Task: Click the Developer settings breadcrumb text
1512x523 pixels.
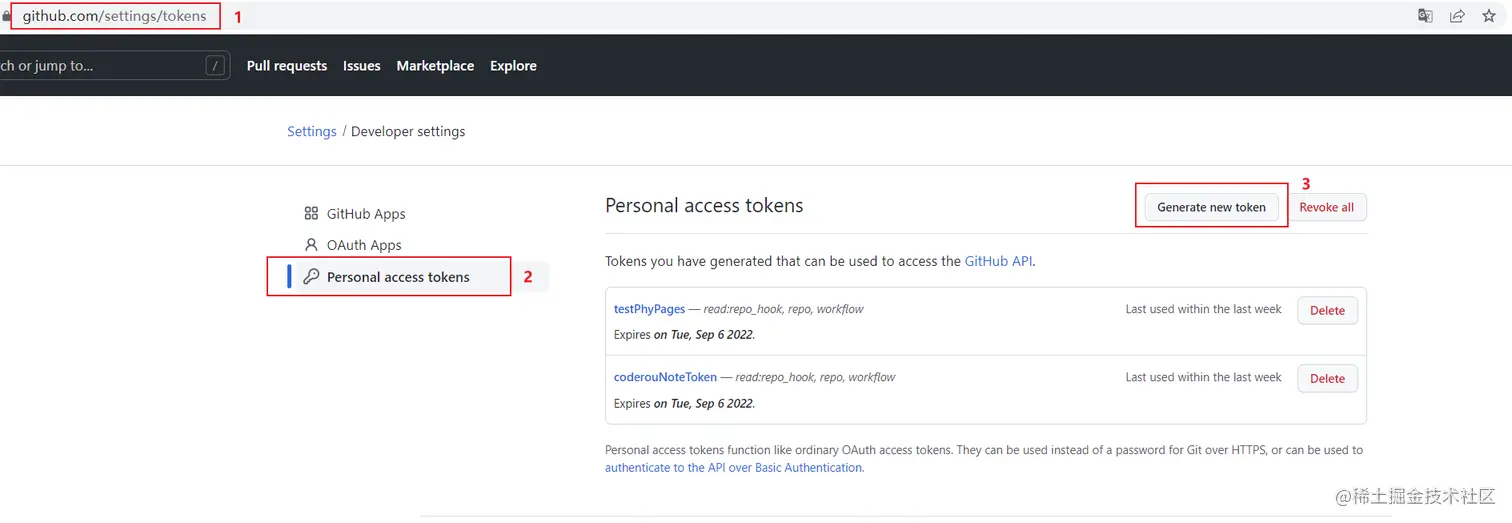Action: [x=408, y=131]
